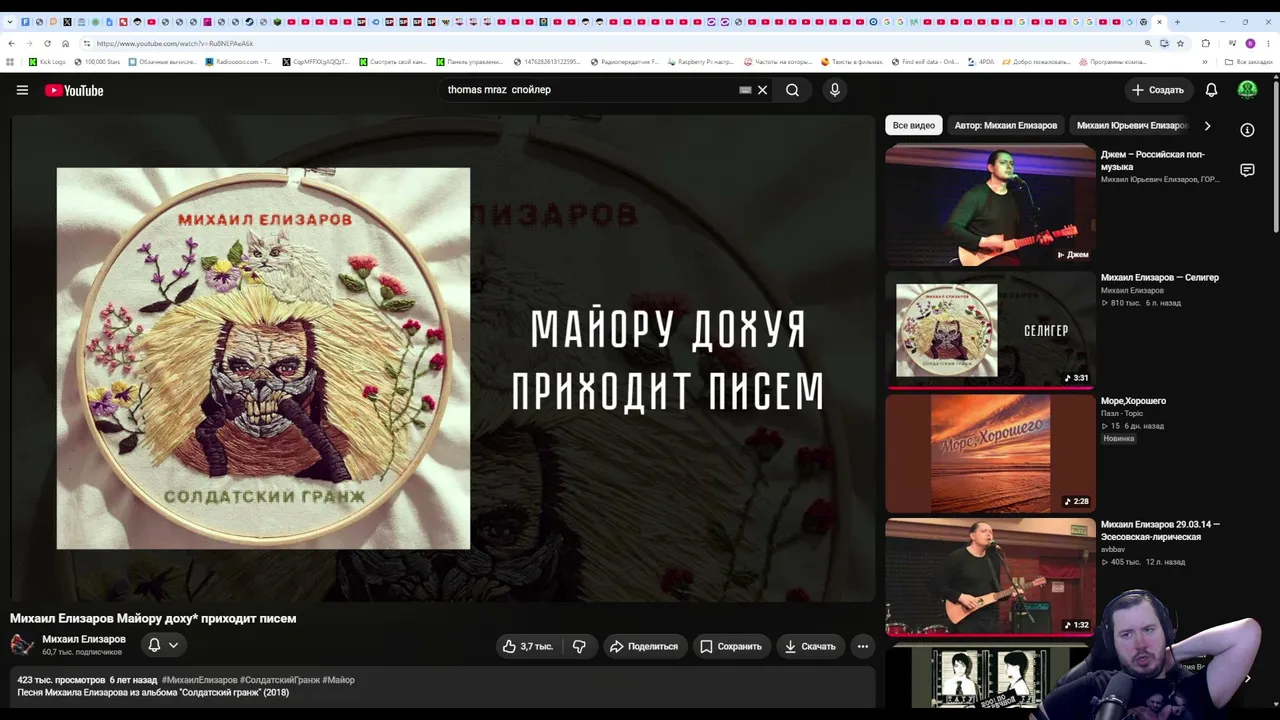Zoom magnifier icon in the address bar

click(x=1148, y=43)
